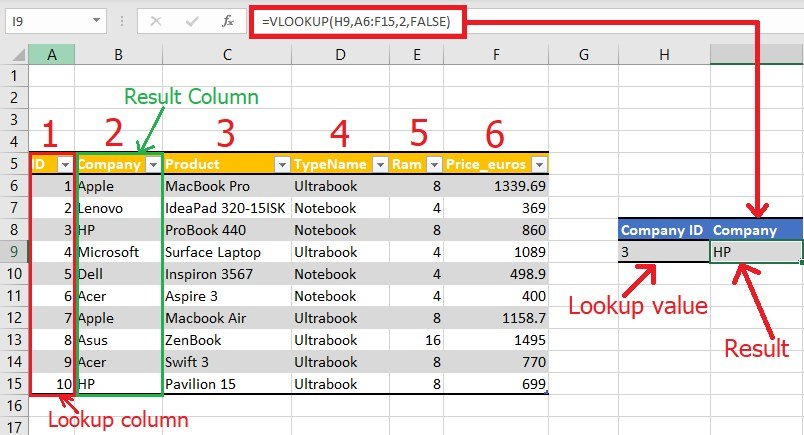Click the price cell '1339.69'
The image size is (804, 435).
(x=496, y=186)
